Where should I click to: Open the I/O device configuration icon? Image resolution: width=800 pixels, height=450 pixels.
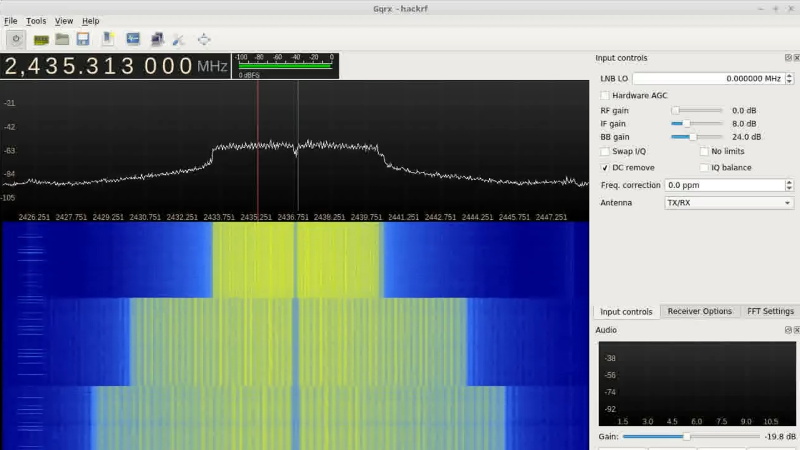tap(41, 40)
